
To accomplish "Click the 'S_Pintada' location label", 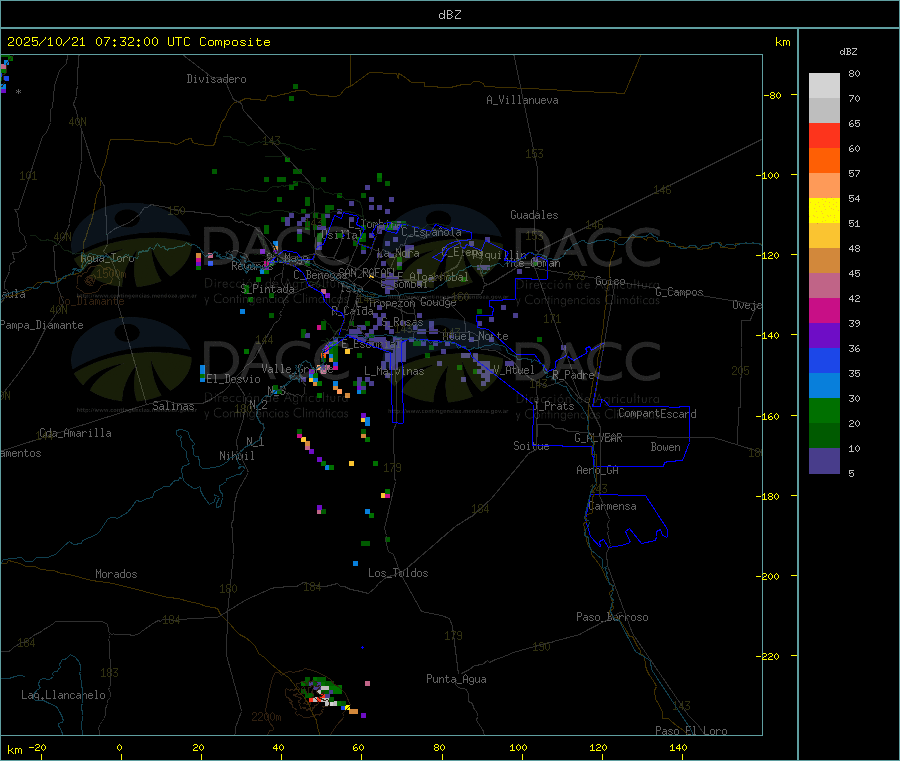I will (x=267, y=289).
